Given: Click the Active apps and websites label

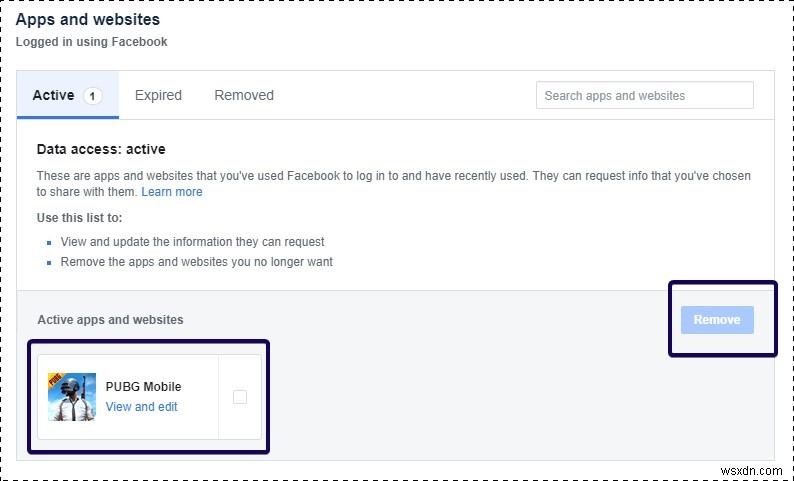Looking at the screenshot, I should [110, 320].
